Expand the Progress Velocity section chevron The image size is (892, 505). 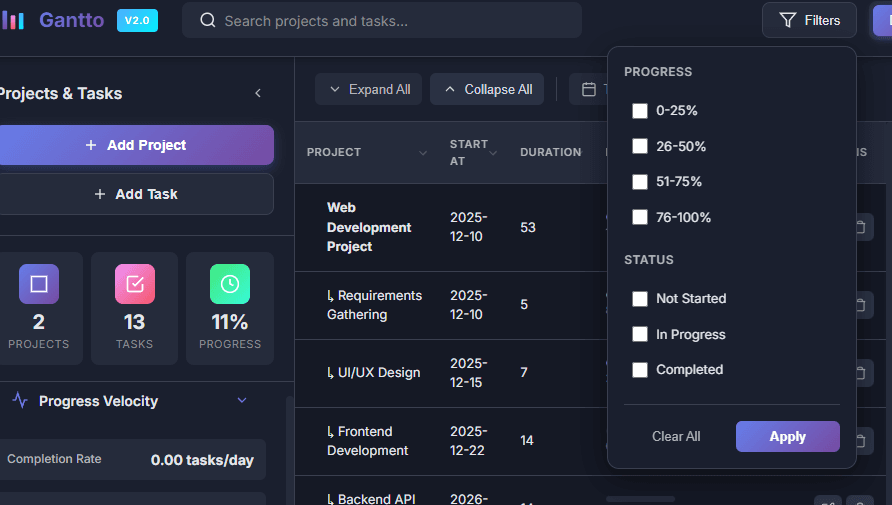coord(241,401)
